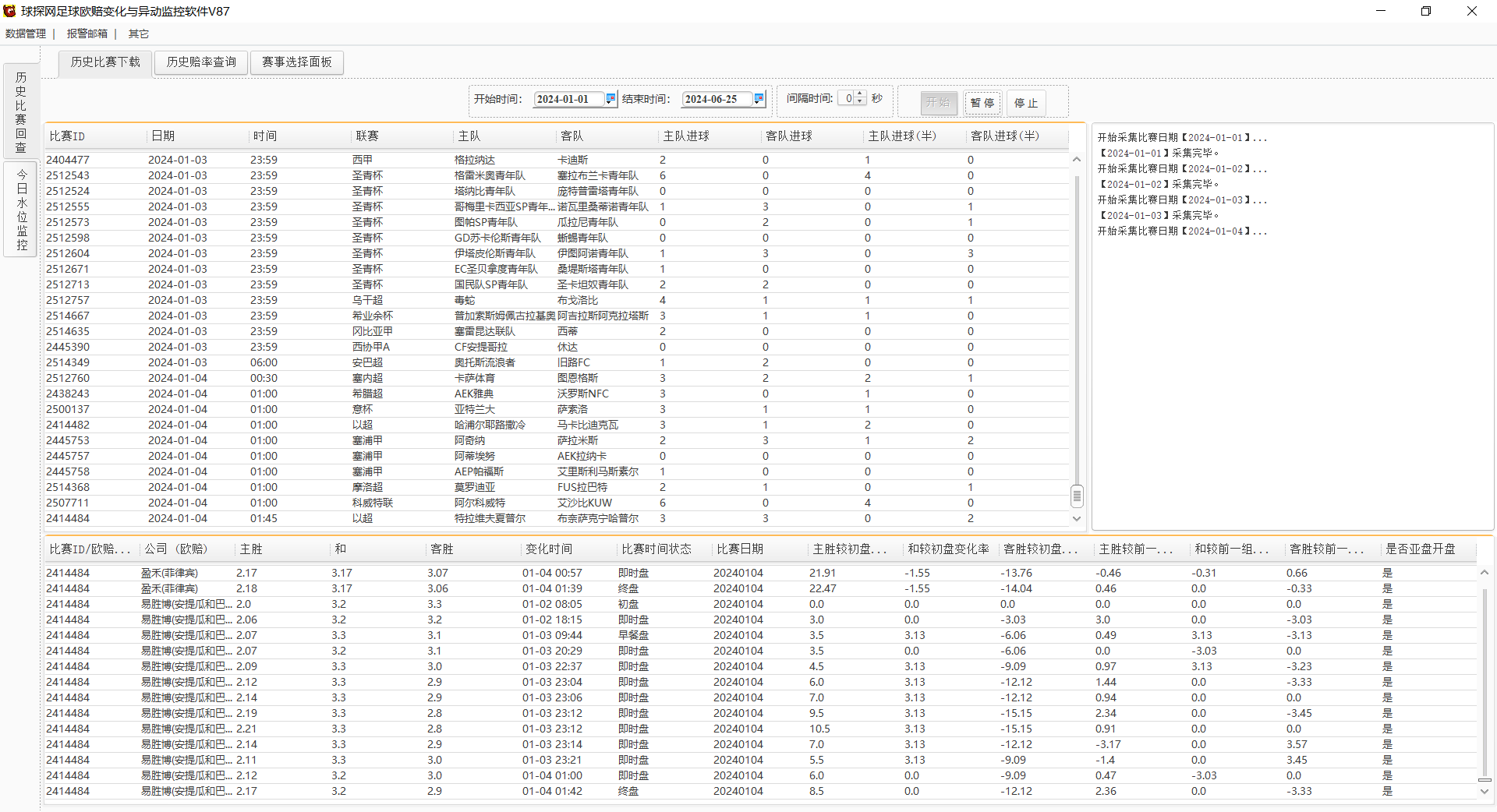Click the app icon in the title bar

point(9,11)
